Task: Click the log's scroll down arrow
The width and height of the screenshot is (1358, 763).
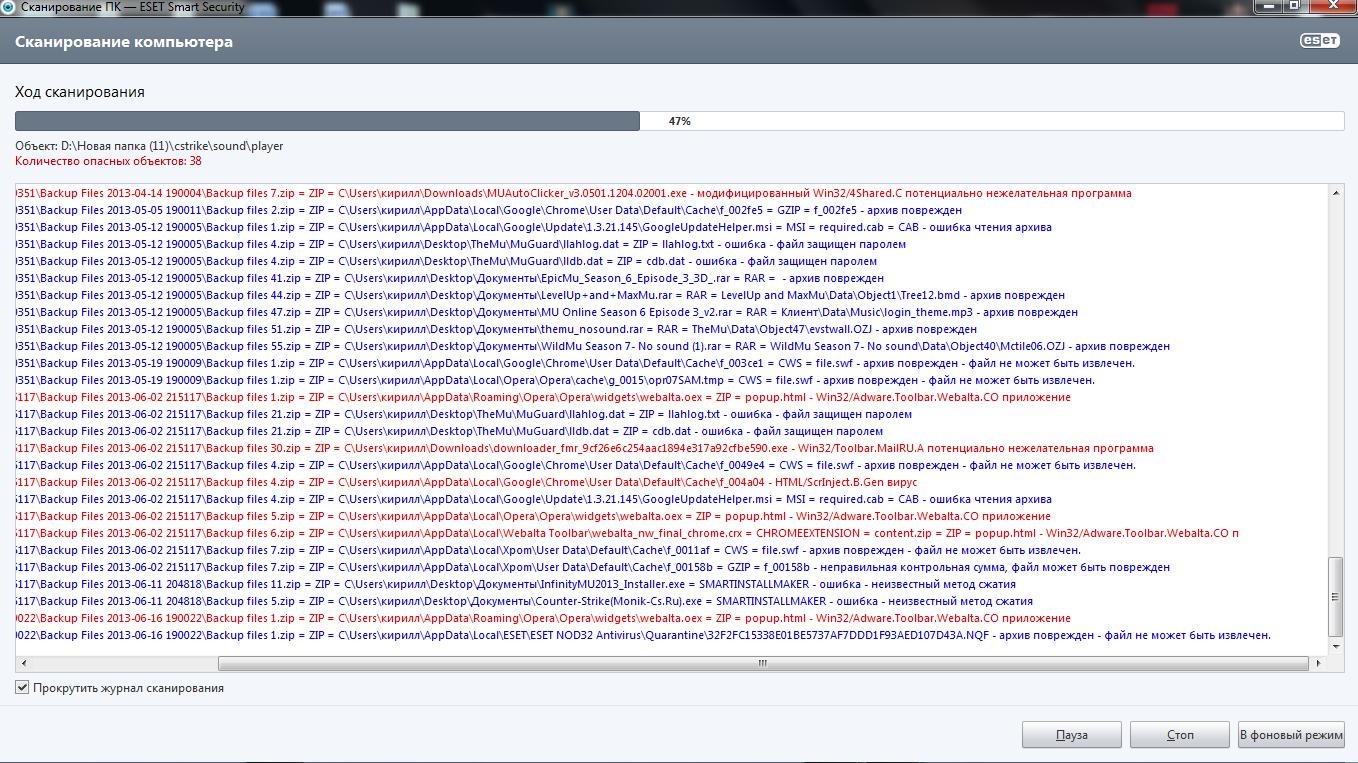Action: (1335, 646)
